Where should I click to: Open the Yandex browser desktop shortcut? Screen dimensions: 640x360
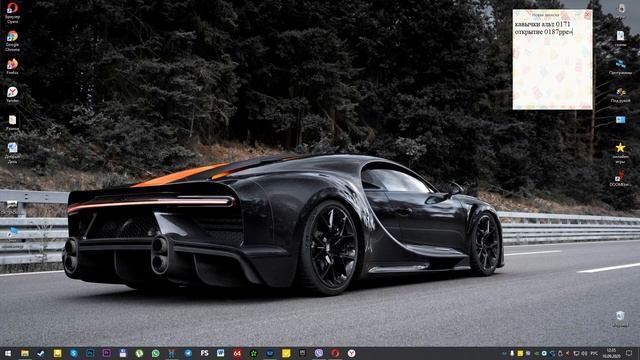(x=12, y=94)
